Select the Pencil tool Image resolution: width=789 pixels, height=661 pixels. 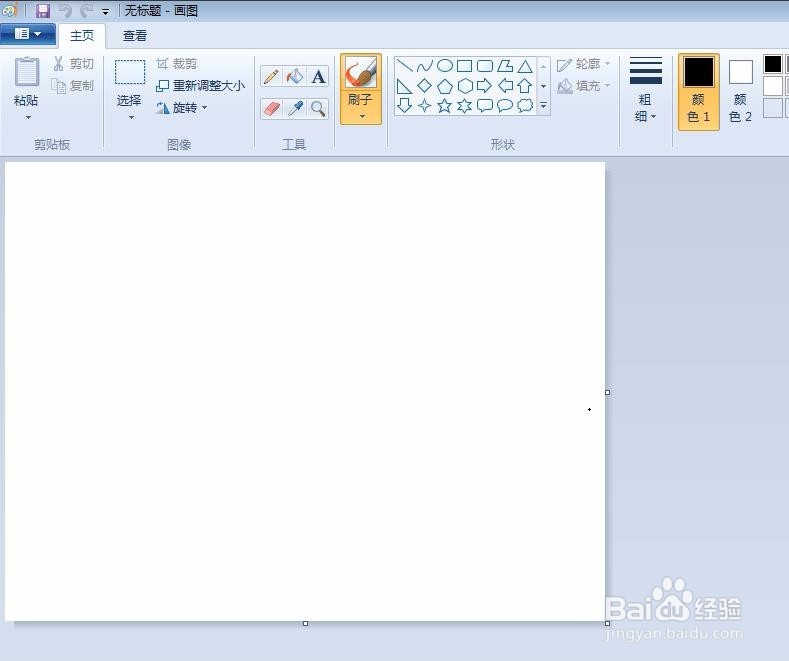click(271, 77)
